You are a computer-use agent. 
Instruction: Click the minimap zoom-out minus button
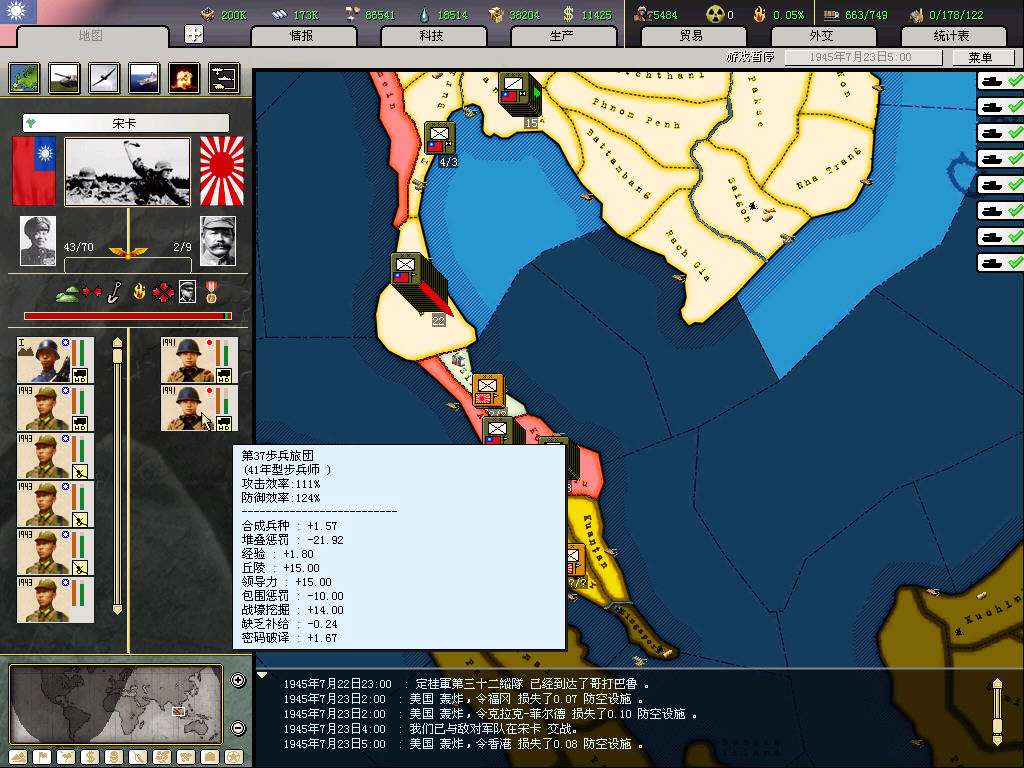tap(238, 727)
